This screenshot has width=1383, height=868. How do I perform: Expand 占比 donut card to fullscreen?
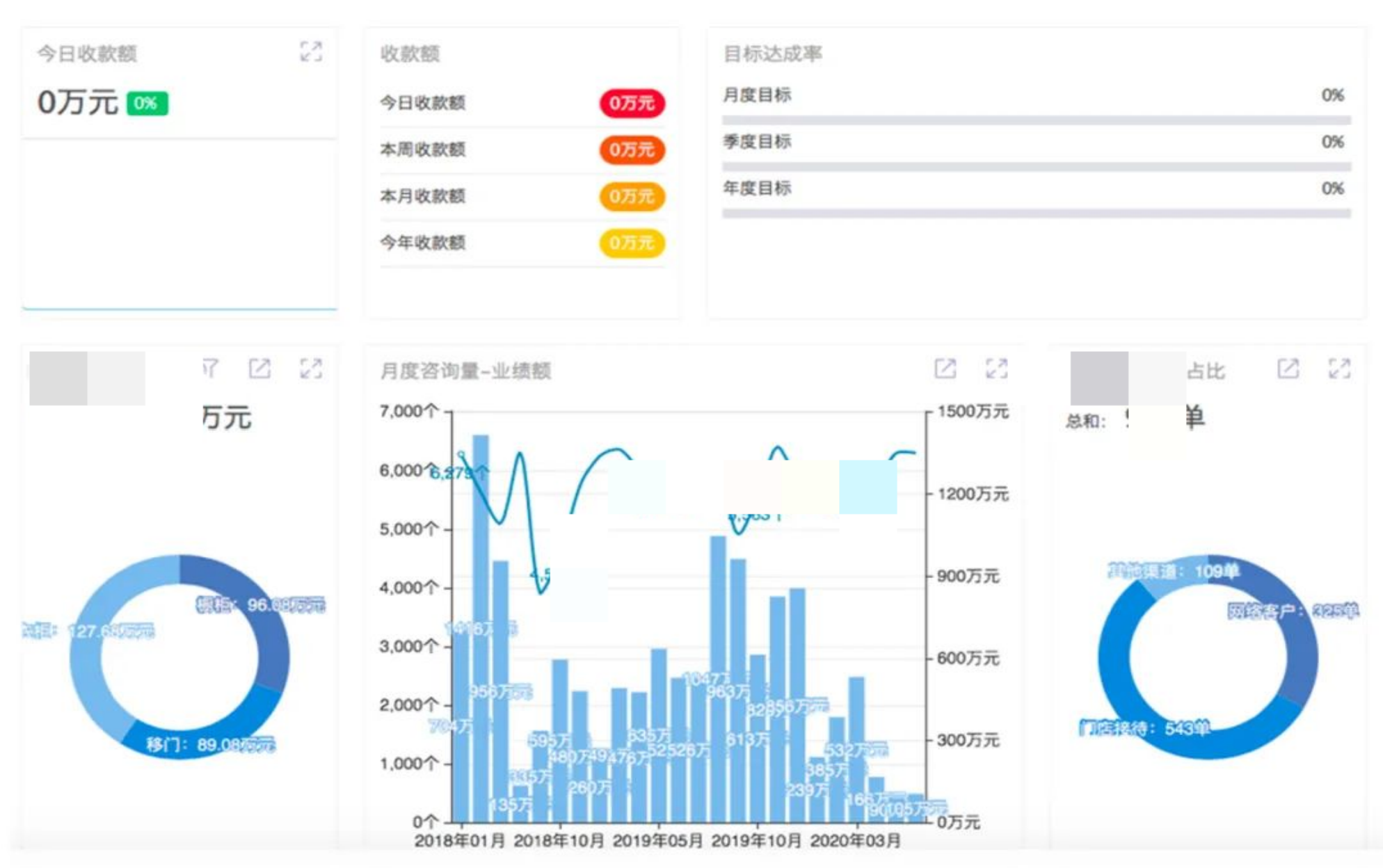[x=1339, y=369]
